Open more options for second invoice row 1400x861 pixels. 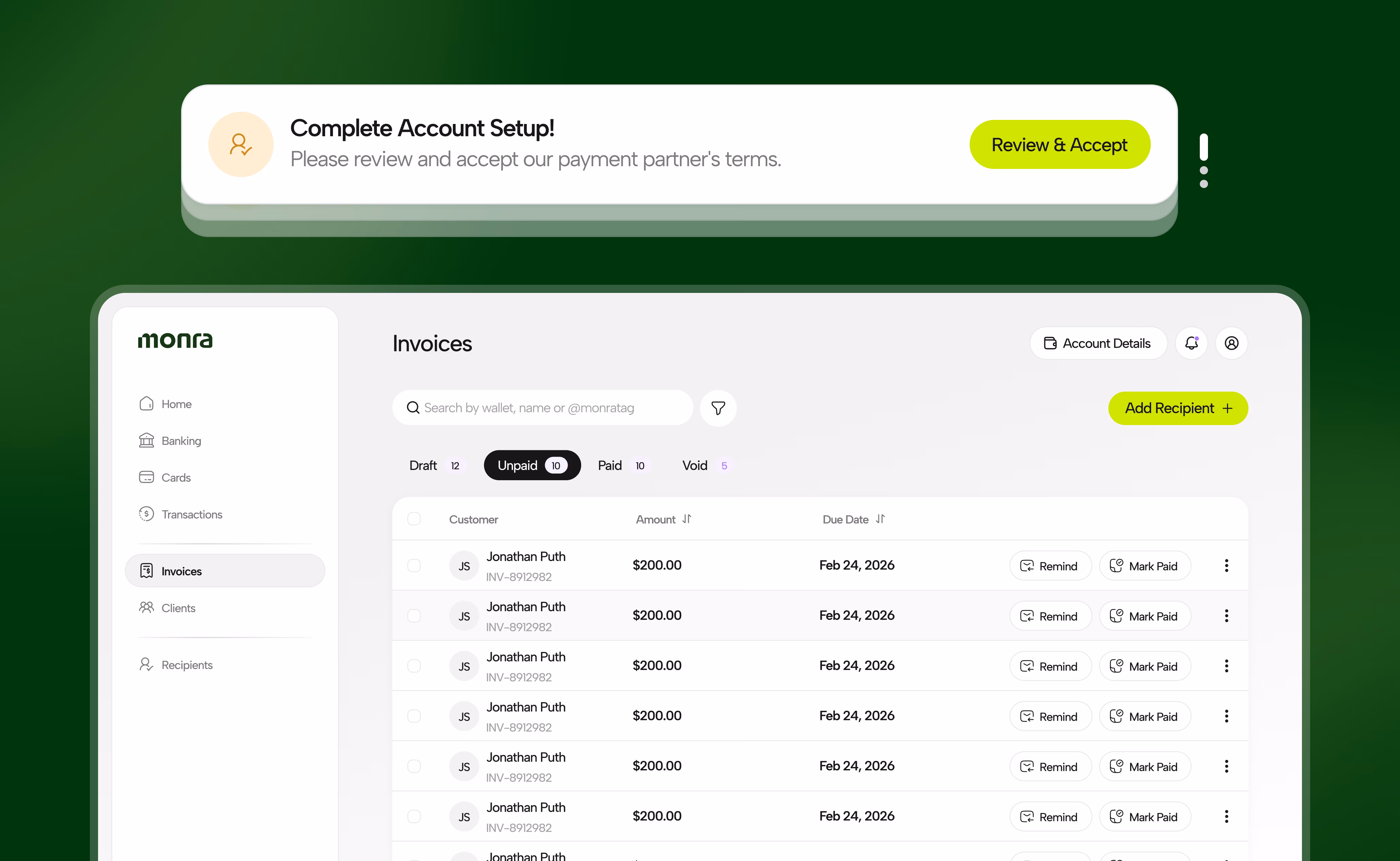tap(1226, 615)
